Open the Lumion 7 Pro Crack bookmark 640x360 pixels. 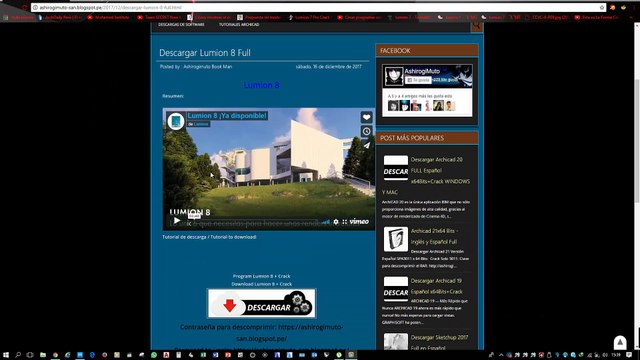pos(309,17)
